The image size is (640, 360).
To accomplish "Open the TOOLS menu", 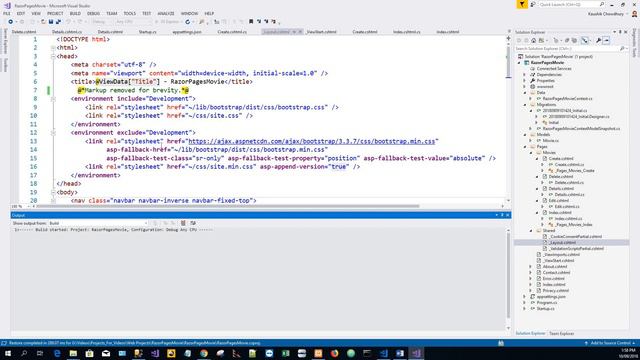I will 129,13.
